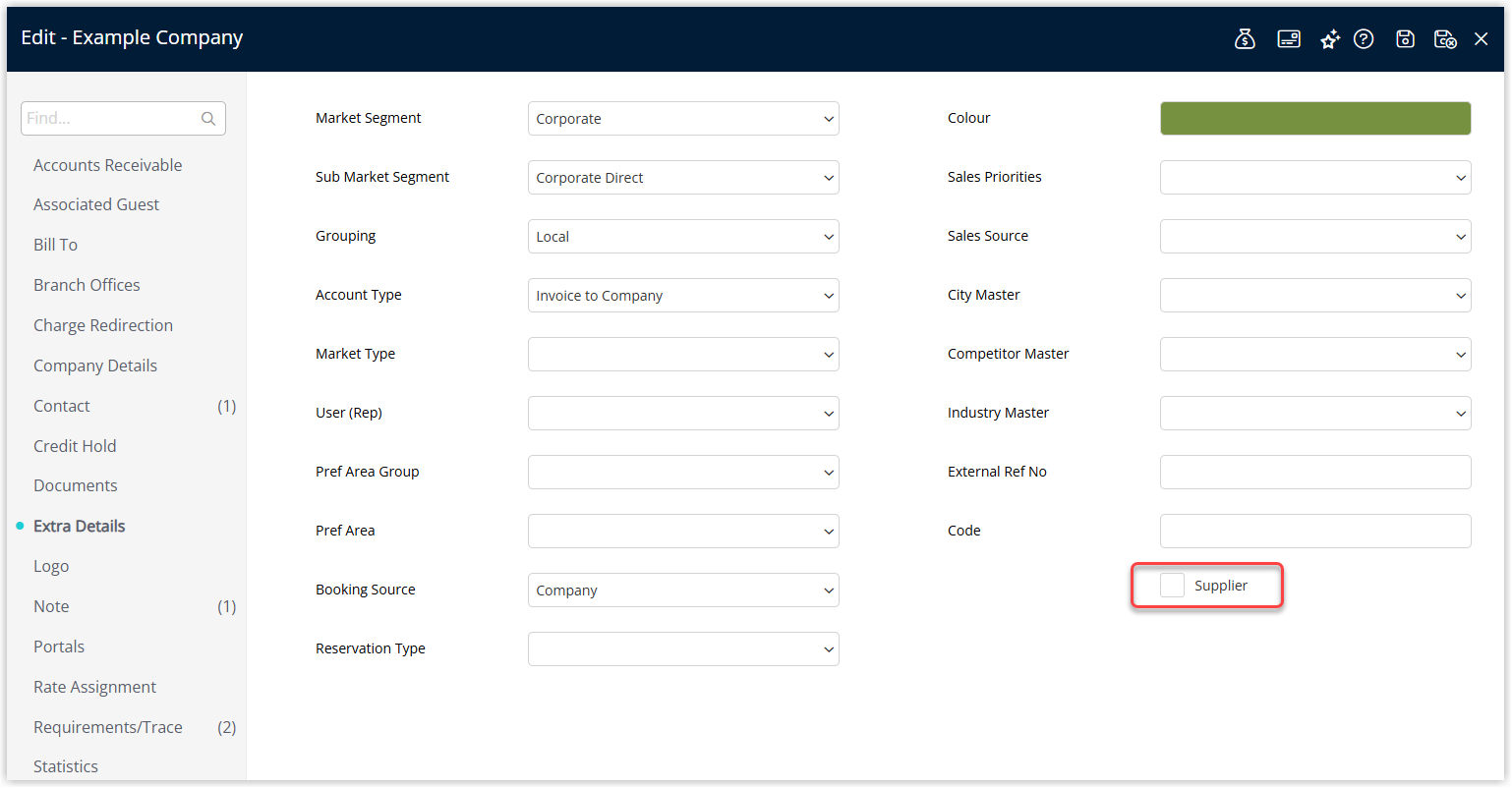
Task: Open the Associated Guest section
Action: pyautogui.click(x=96, y=204)
